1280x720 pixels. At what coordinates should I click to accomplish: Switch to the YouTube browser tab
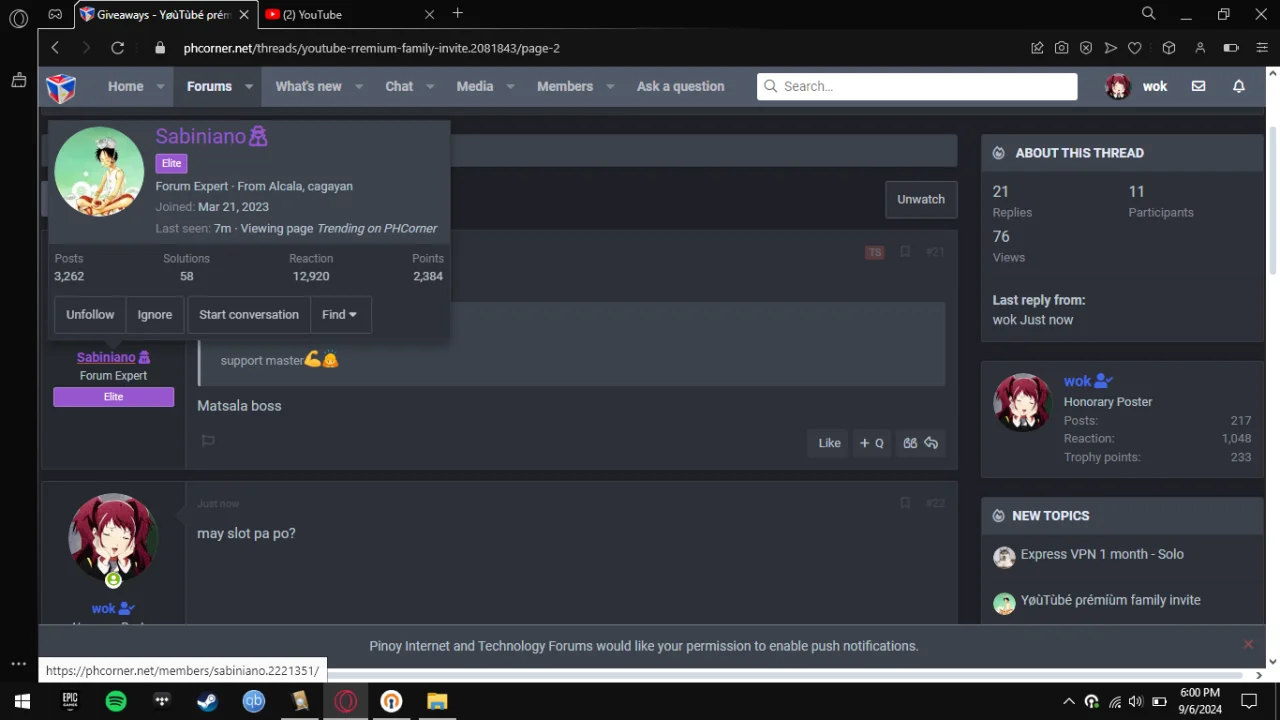click(348, 14)
